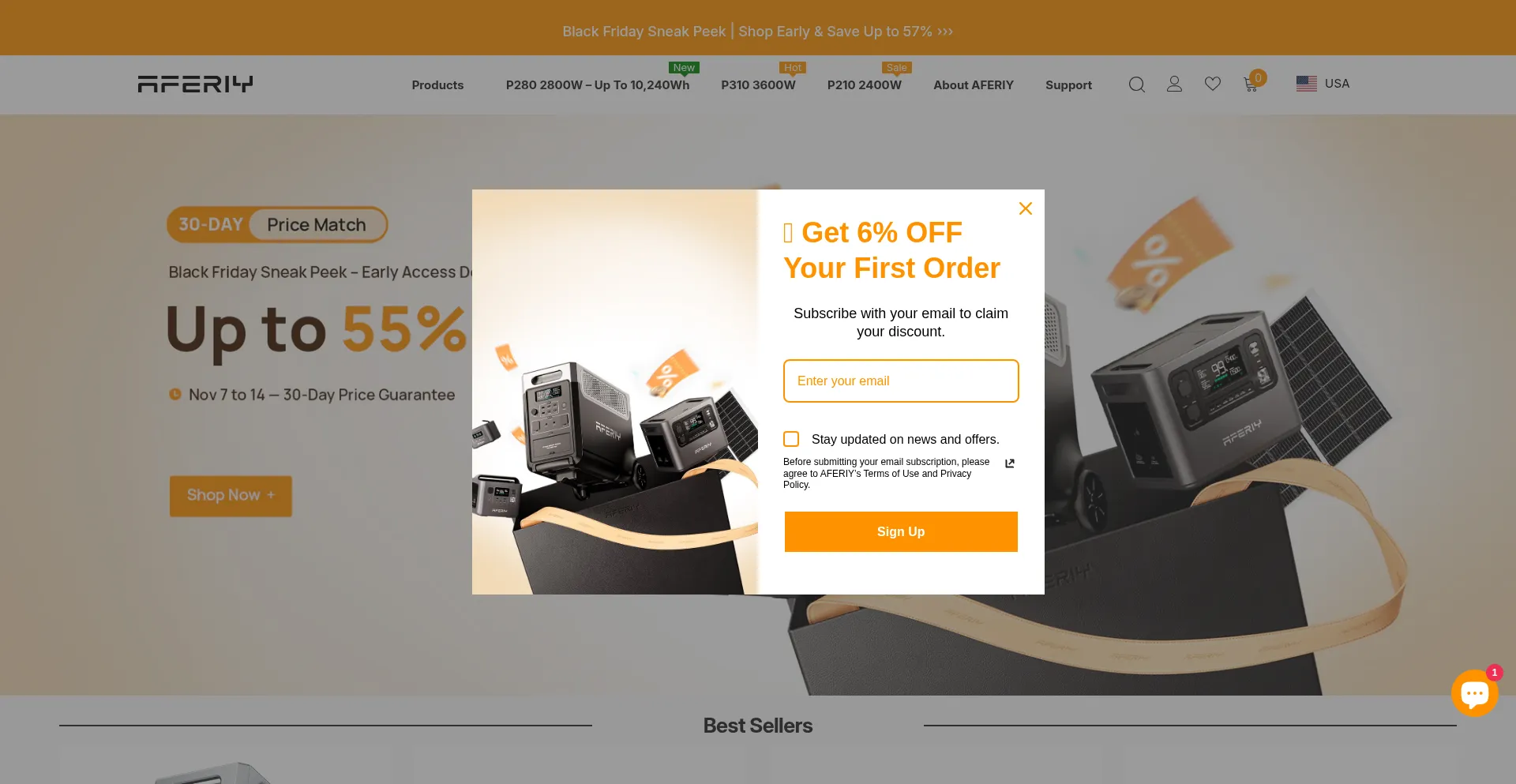The height and width of the screenshot is (784, 1516).
Task: Open the chat bubble widget
Action: [x=1474, y=693]
